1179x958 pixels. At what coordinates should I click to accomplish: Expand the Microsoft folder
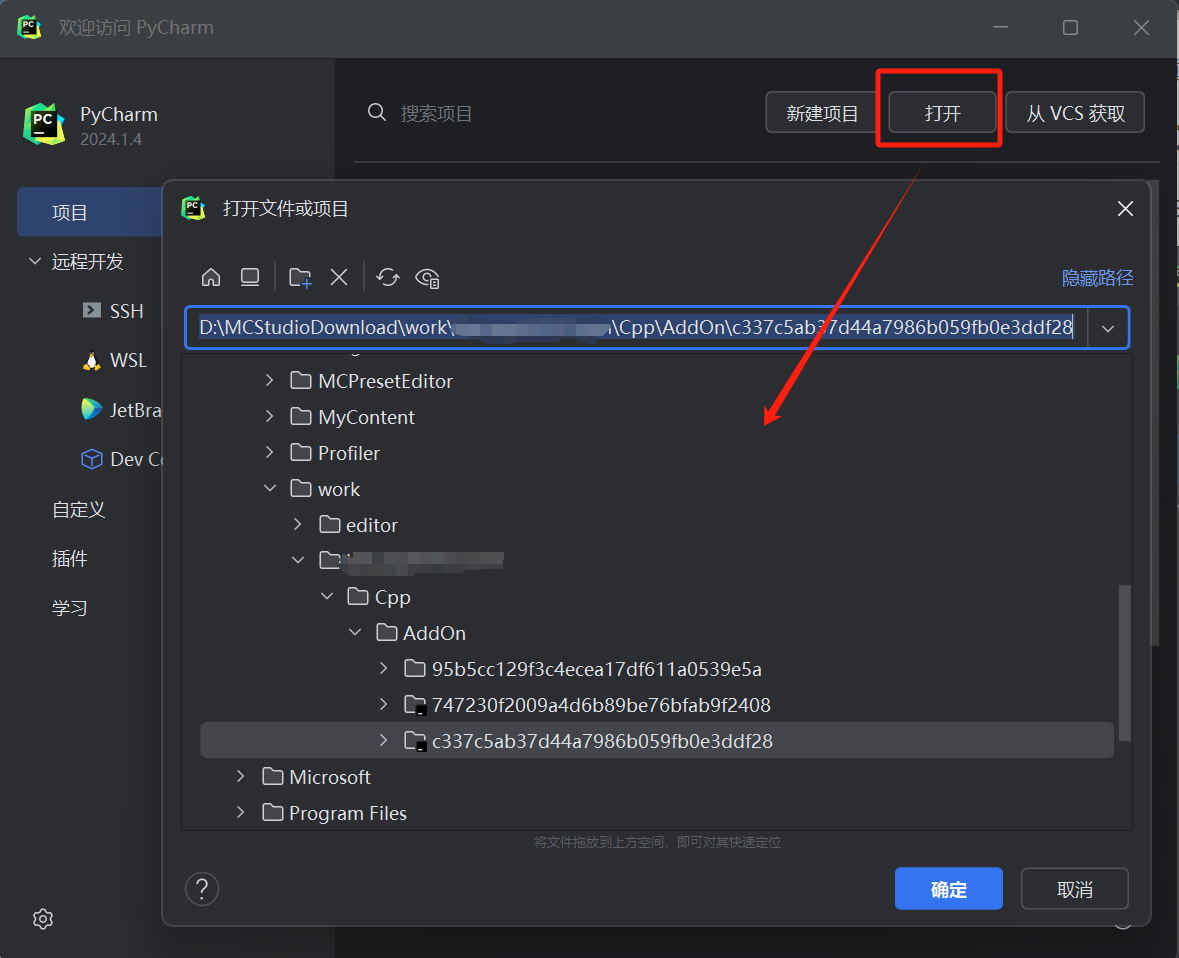[x=241, y=776]
